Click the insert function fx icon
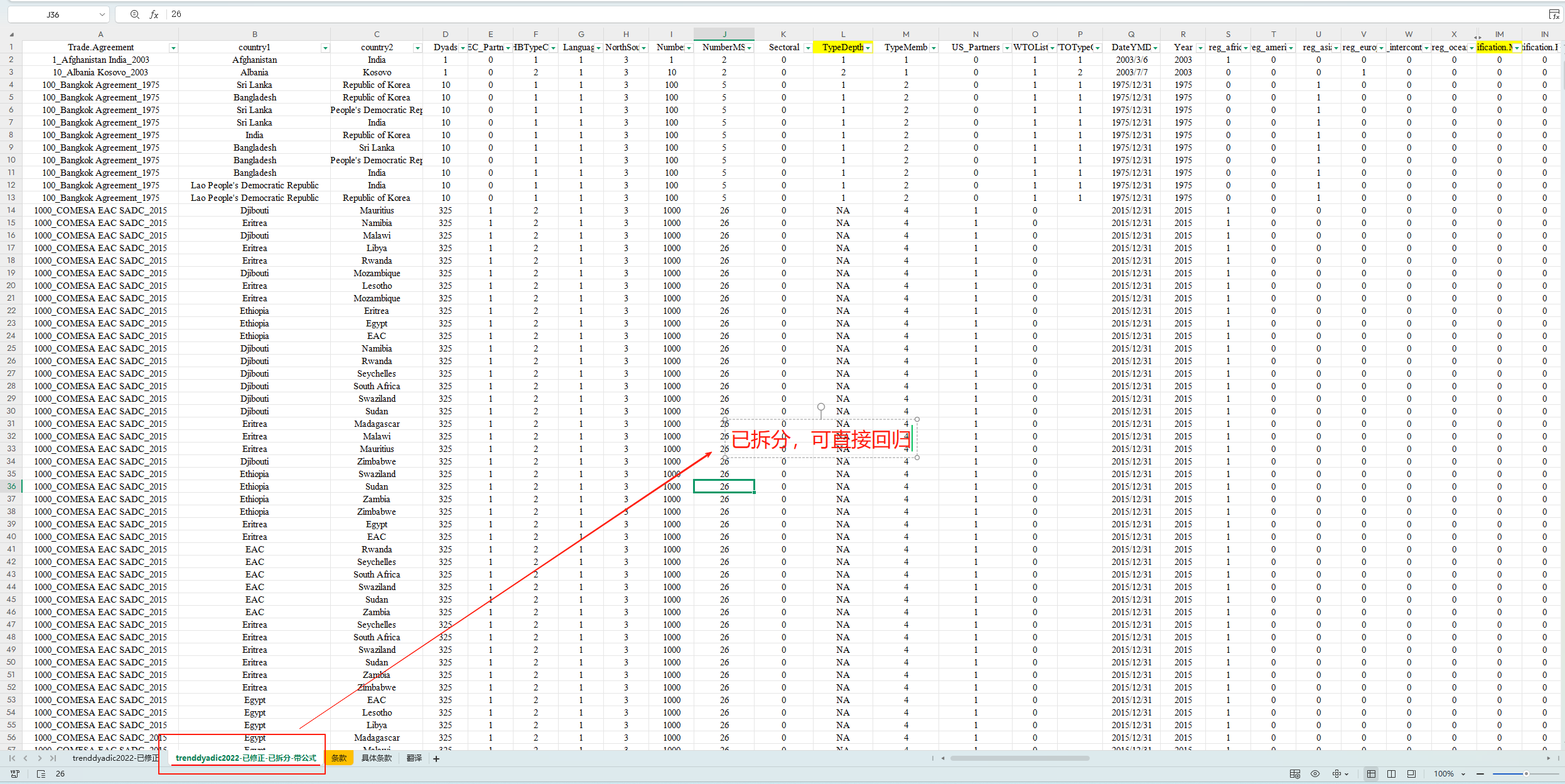Screen dimensions: 1565x784 (x=154, y=14)
